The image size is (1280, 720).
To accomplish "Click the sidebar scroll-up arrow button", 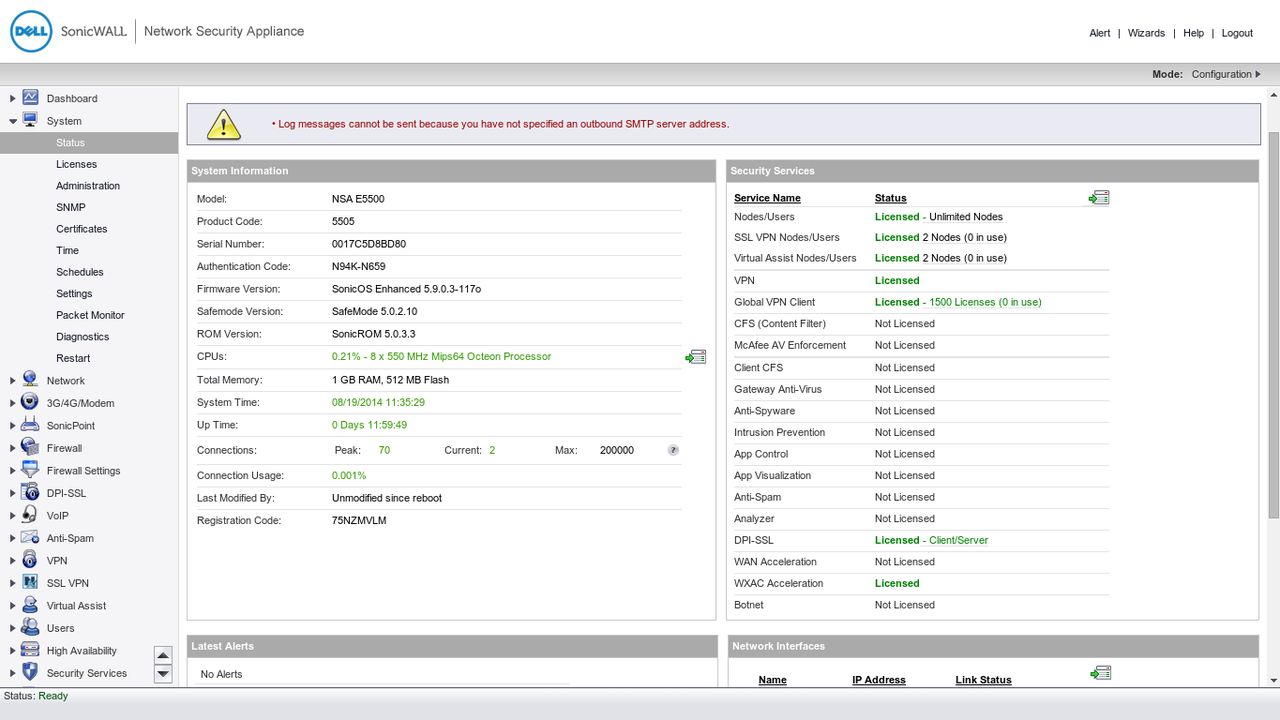I will click(x=163, y=655).
